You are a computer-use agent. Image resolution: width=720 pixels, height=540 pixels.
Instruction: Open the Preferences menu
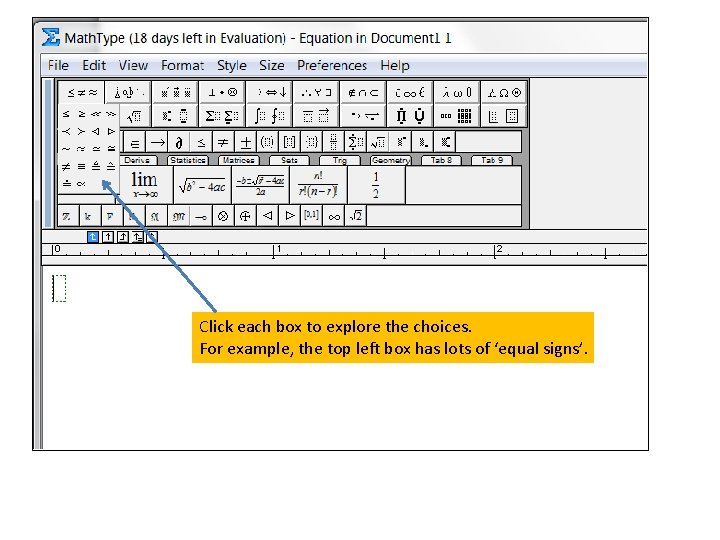tap(332, 66)
